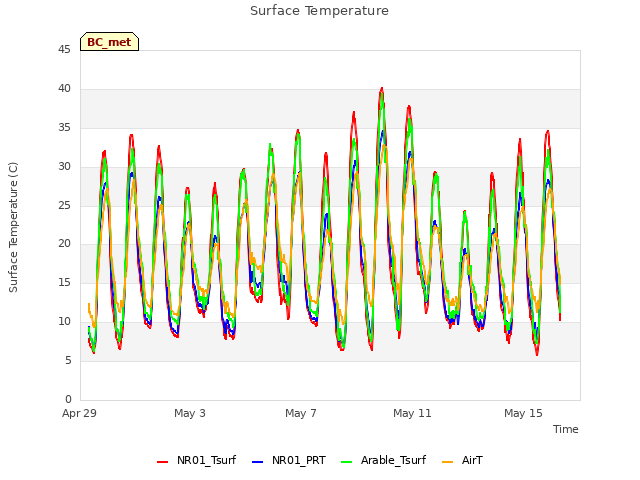Toggle the Arable_Tsurf legend entry
The image size is (640, 480).
(383, 460)
